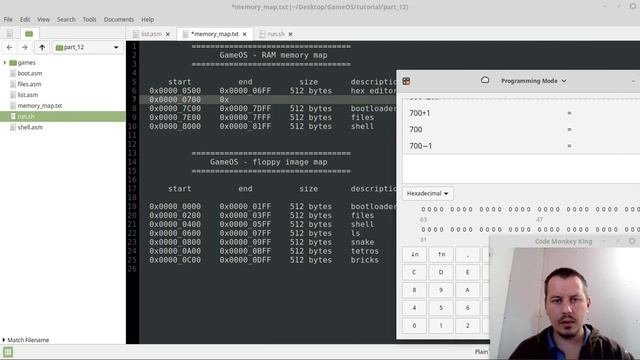Click calculator digit 4 button
This screenshot has height=360, width=640.
(x=414, y=308)
